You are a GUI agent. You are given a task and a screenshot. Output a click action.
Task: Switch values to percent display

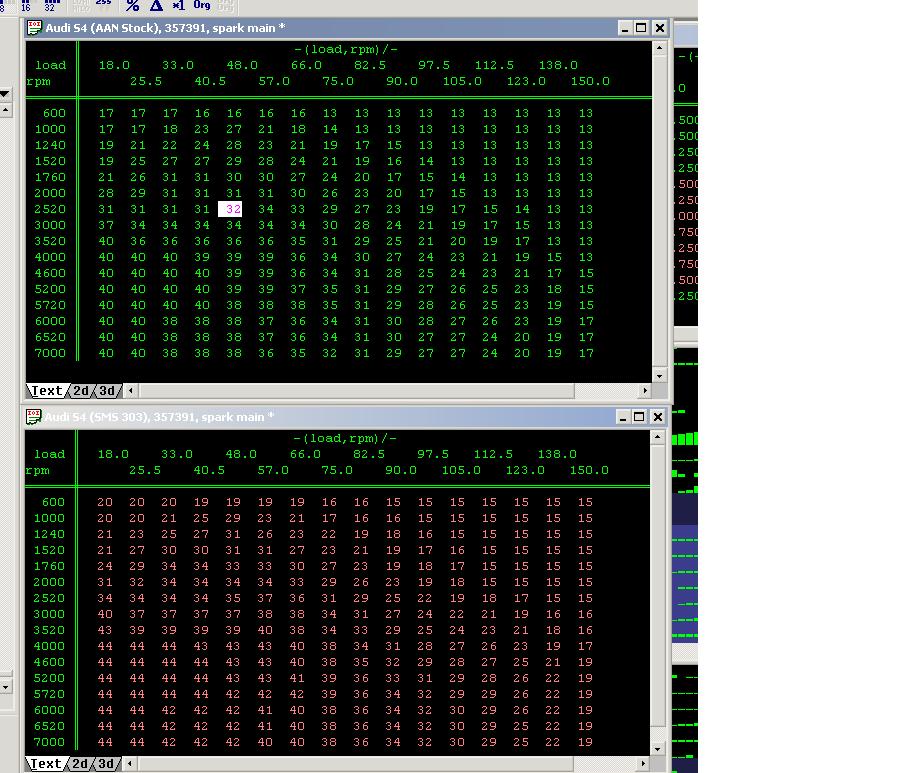(133, 5)
